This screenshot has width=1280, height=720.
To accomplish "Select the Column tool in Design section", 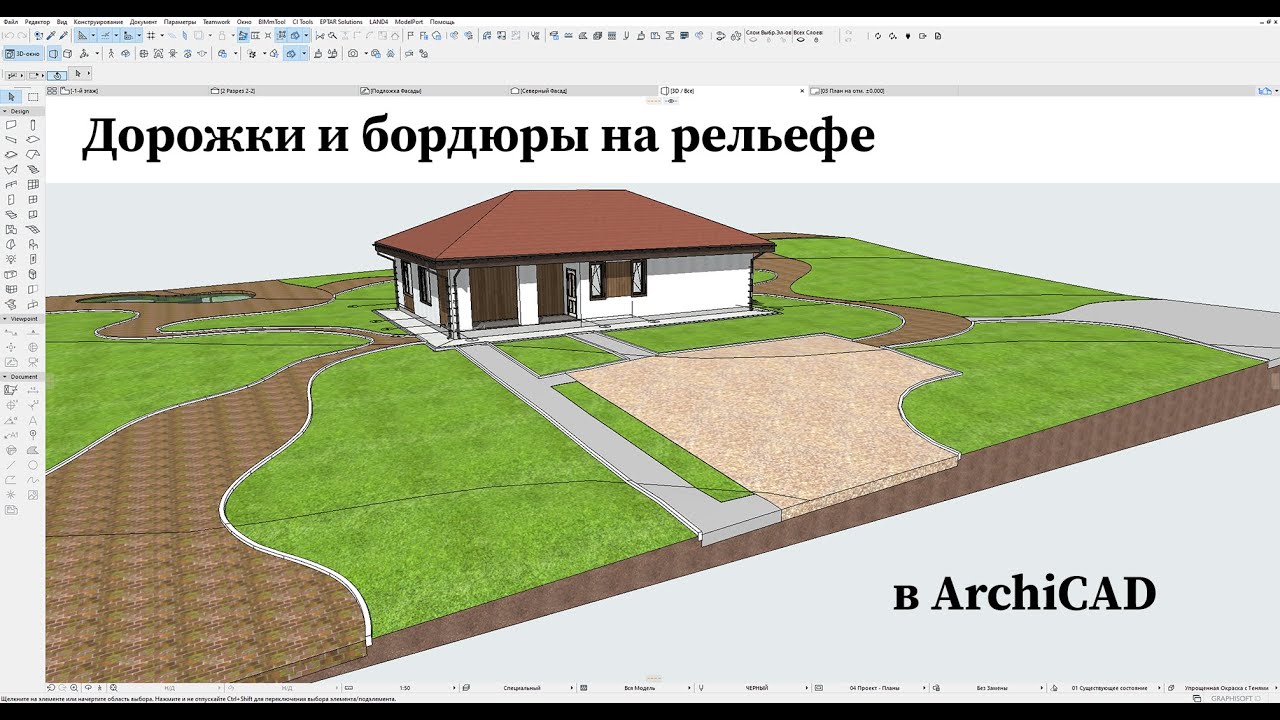I will [33, 125].
